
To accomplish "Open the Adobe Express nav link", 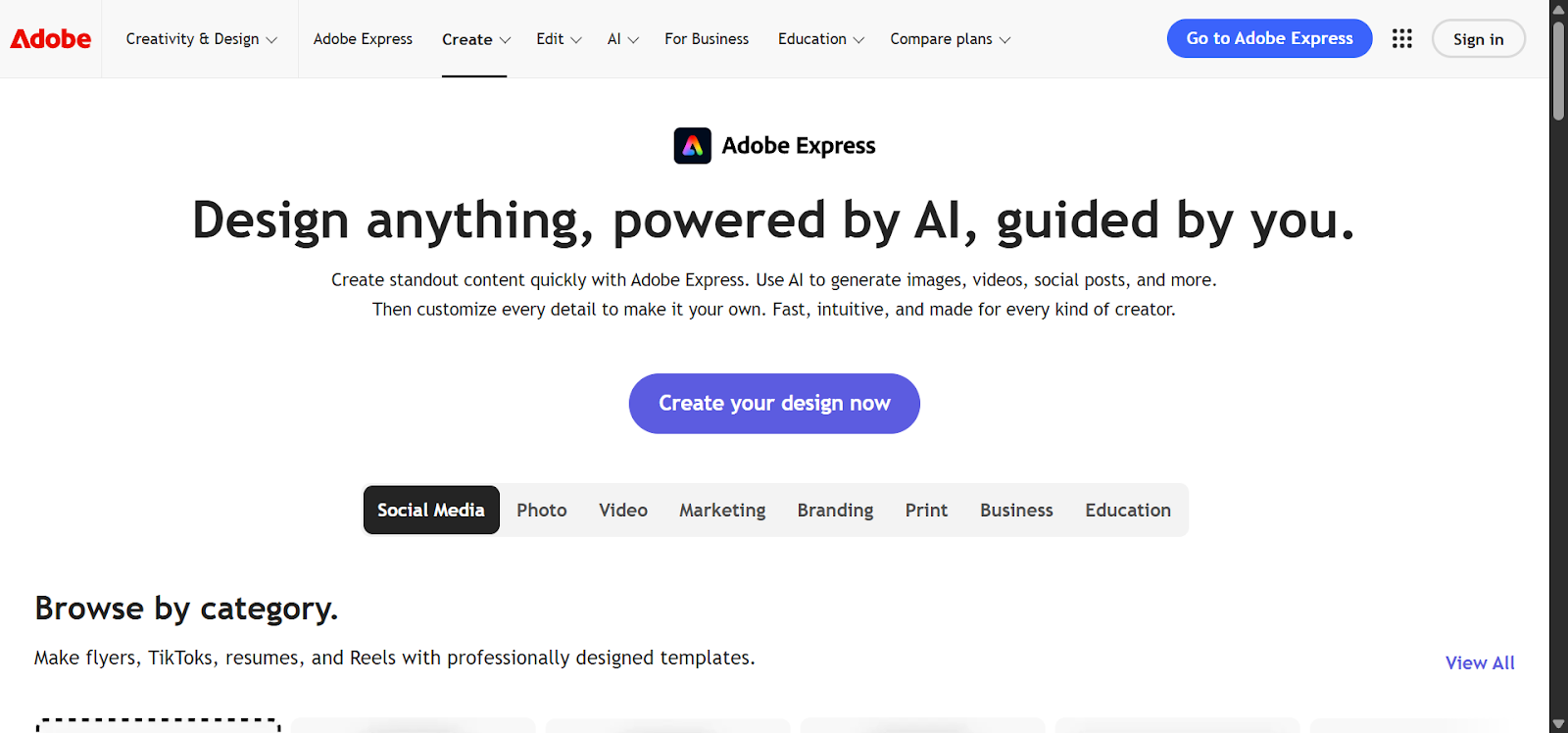I will tap(363, 39).
